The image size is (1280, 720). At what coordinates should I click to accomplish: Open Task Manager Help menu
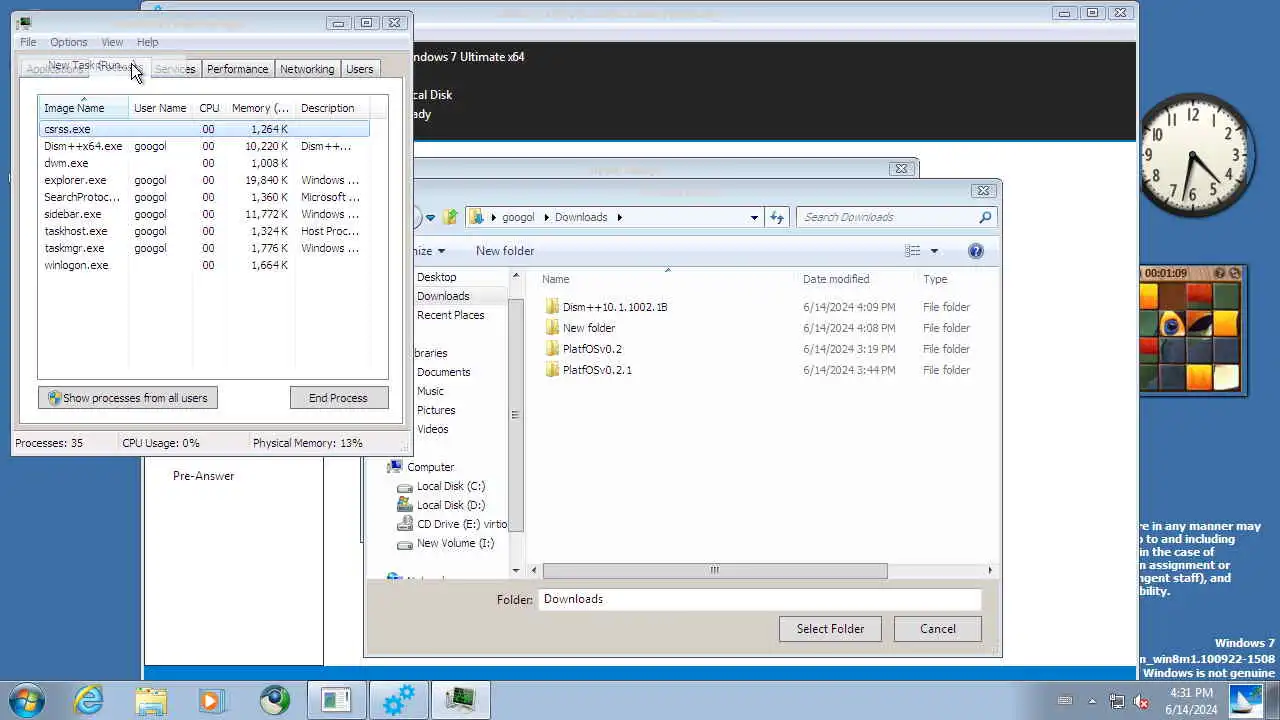[x=147, y=42]
